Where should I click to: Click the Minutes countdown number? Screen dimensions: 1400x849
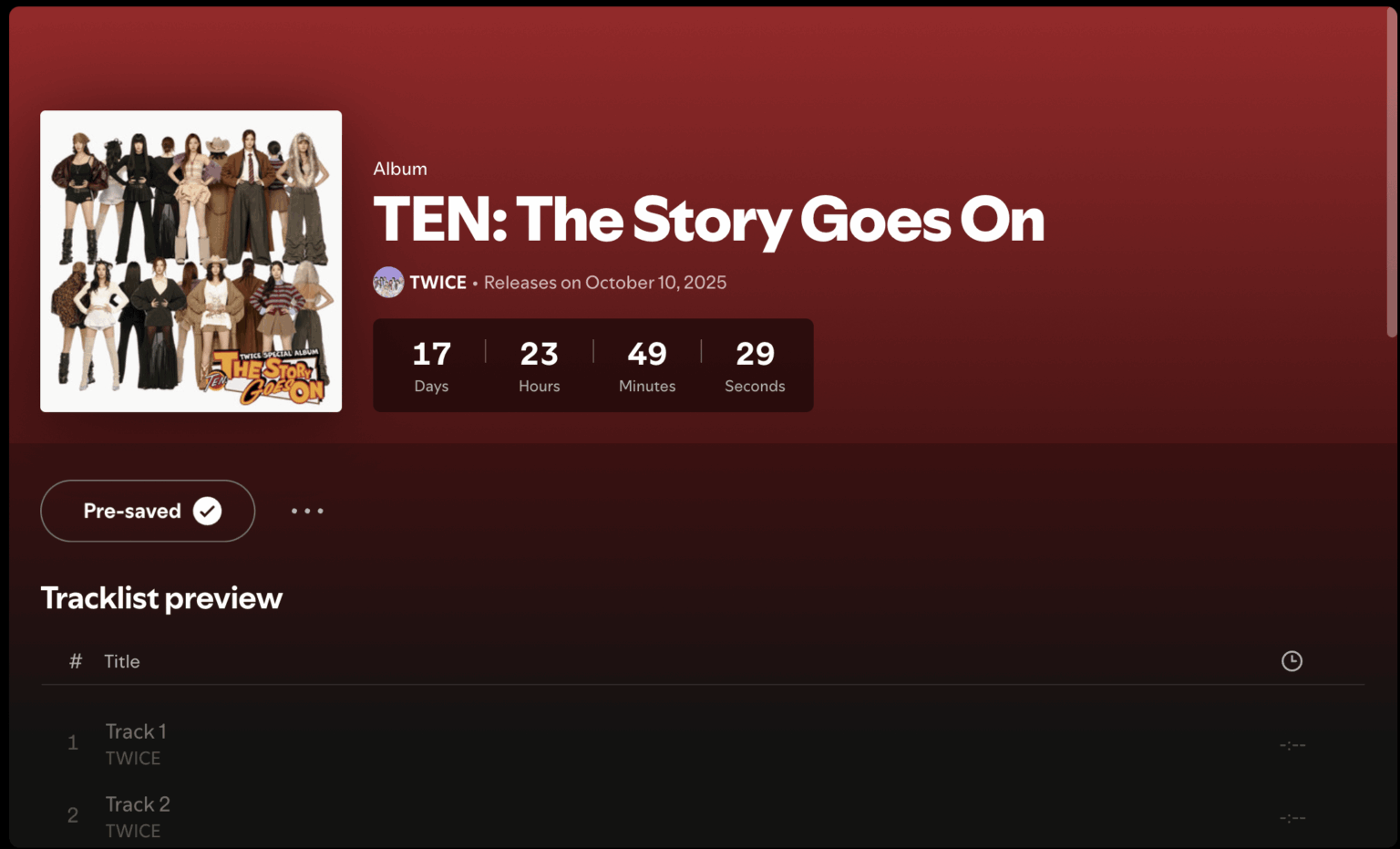646,354
